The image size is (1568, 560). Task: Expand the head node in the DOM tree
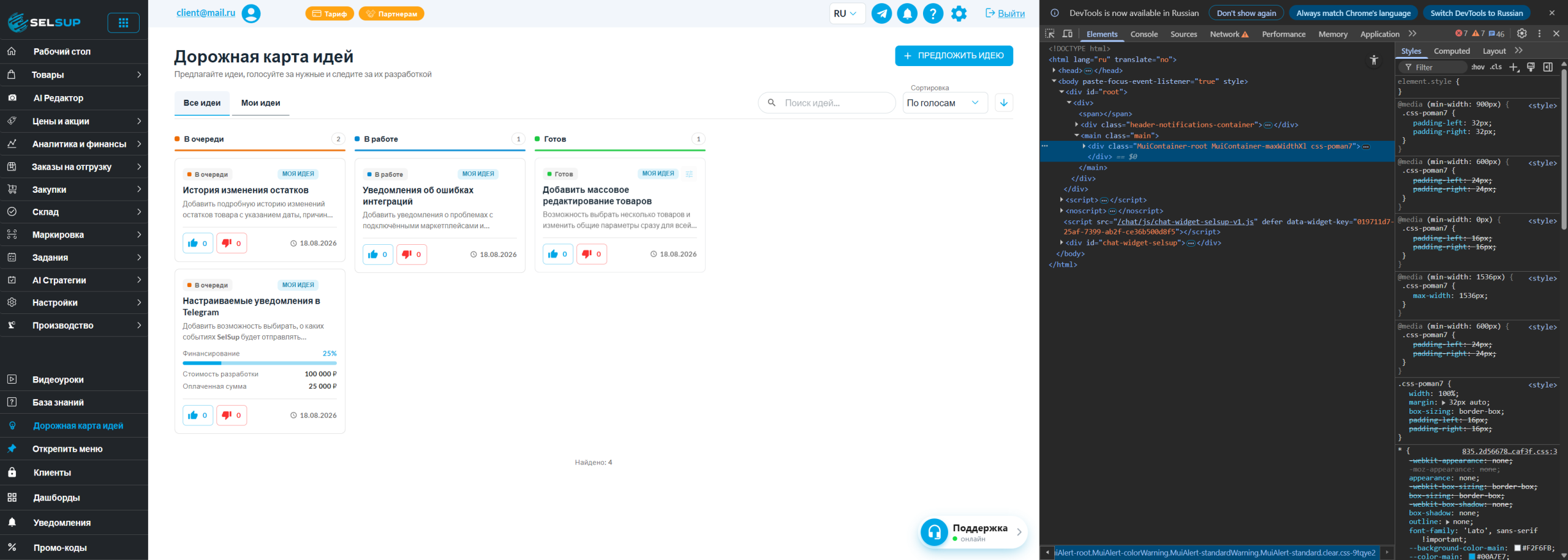[x=1054, y=70]
